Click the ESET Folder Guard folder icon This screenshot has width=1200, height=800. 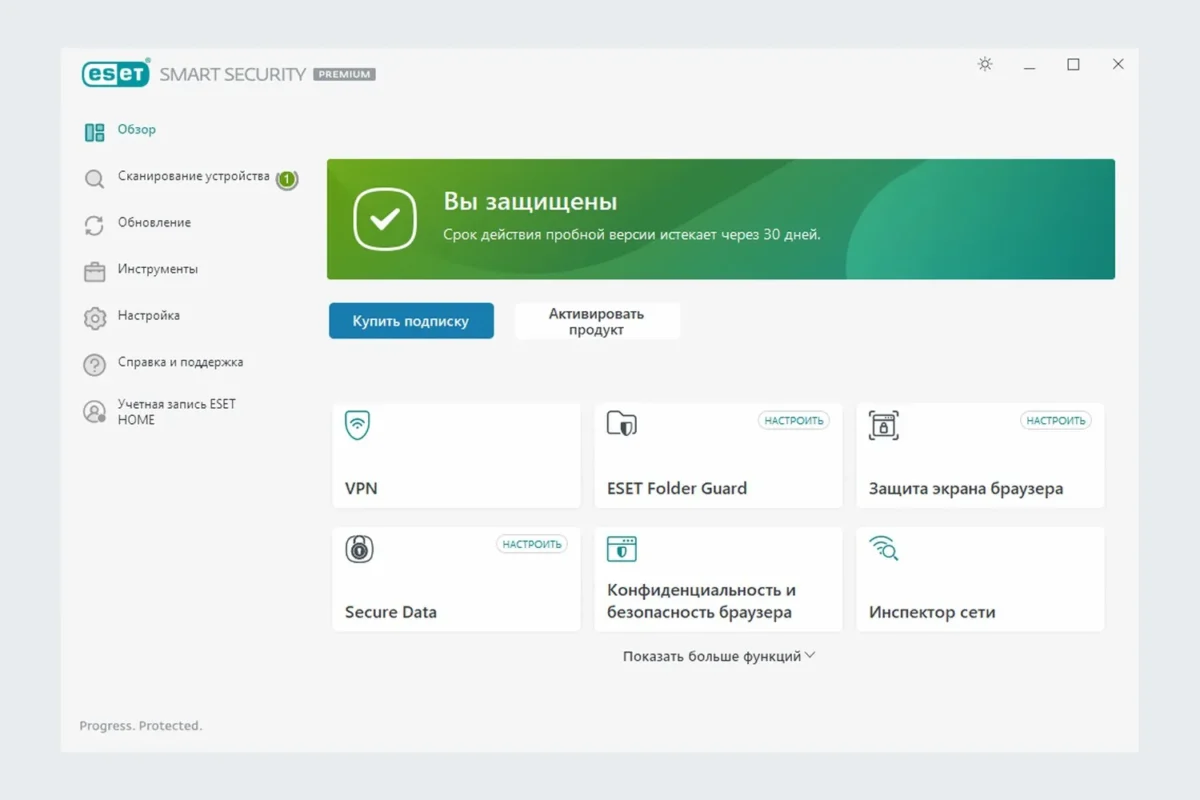[x=621, y=424]
